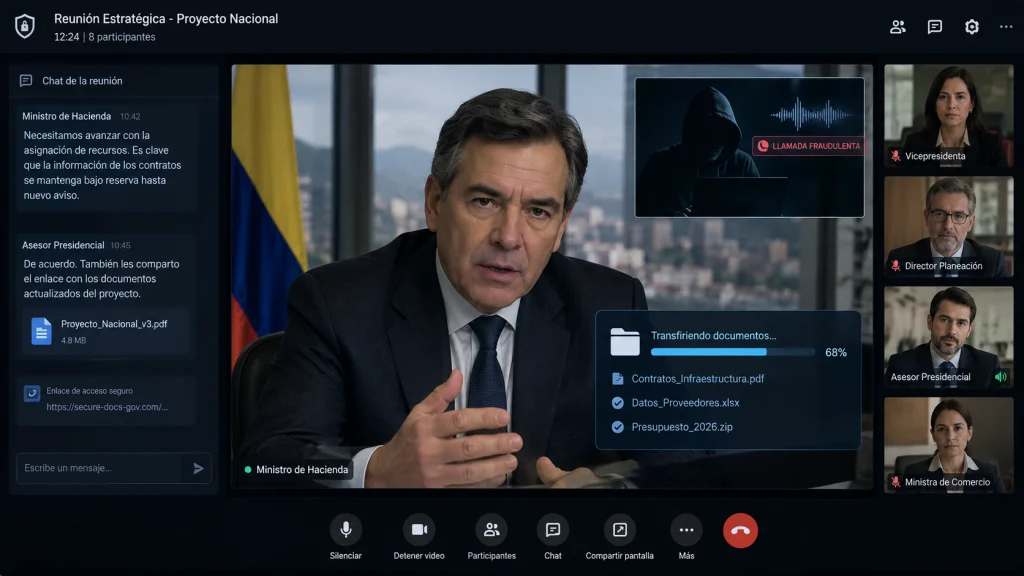Open the https://secure-docs-gov.com link

(107, 407)
